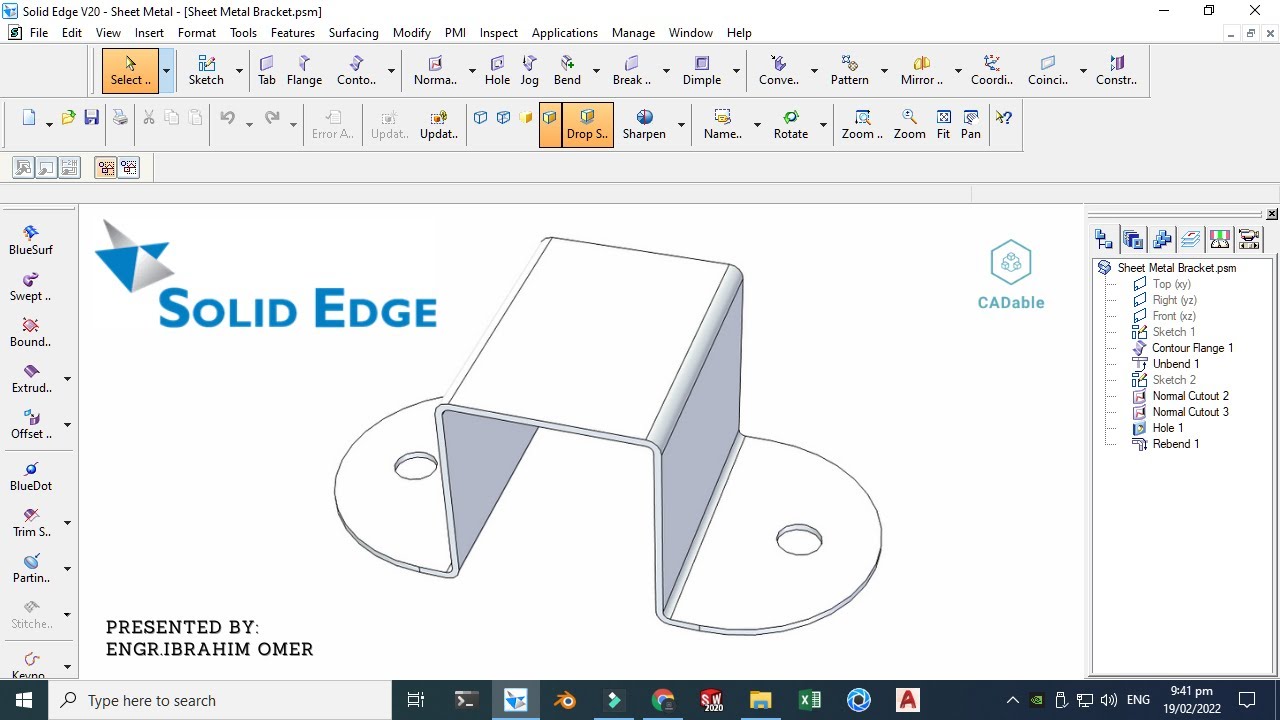Expand the Bend tool dropdown arrow
Screen dimensions: 1280x720
point(596,71)
